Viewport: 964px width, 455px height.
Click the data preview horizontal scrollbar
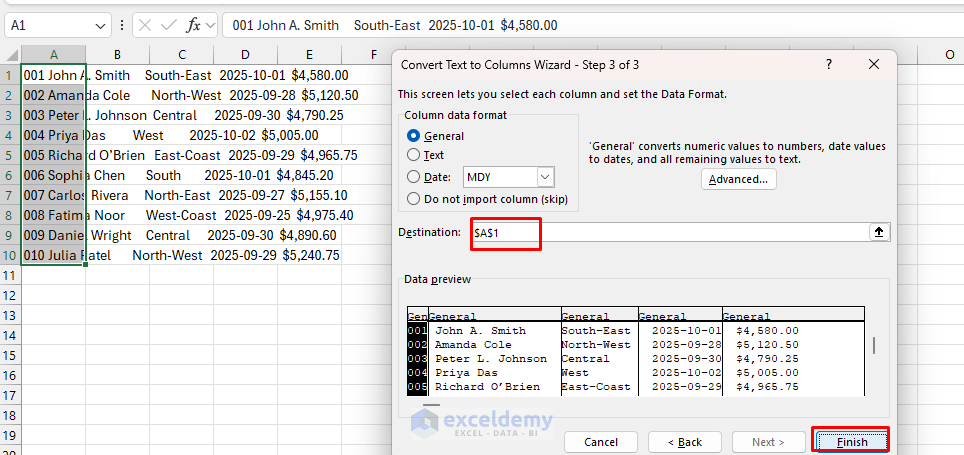(x=432, y=405)
